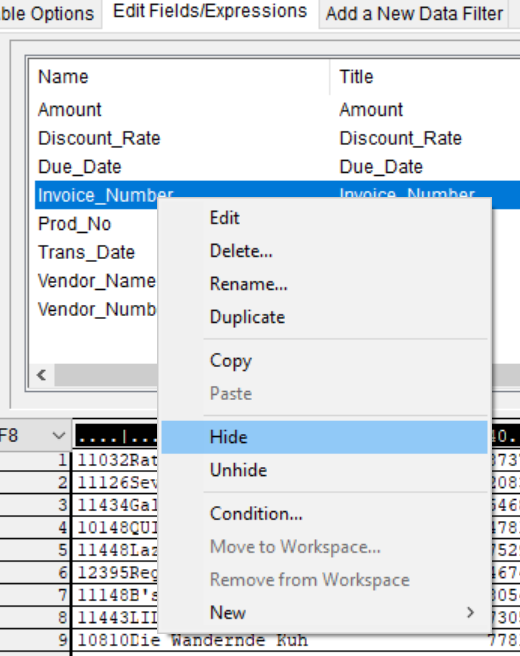The height and width of the screenshot is (656, 520).
Task: Open the Table Options tab
Action: 47,14
